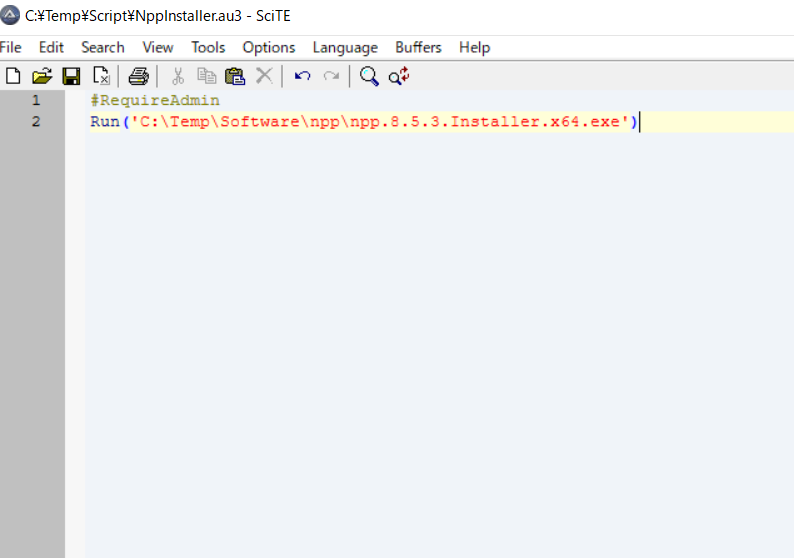Undo the last edit with the toolbar arrow

click(302, 76)
